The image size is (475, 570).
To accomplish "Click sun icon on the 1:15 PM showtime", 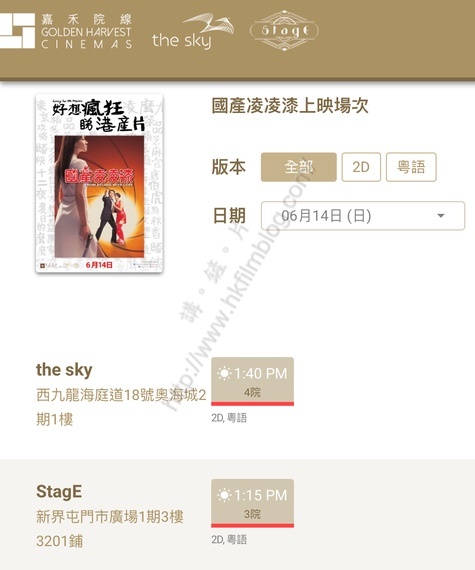I will point(224,495).
